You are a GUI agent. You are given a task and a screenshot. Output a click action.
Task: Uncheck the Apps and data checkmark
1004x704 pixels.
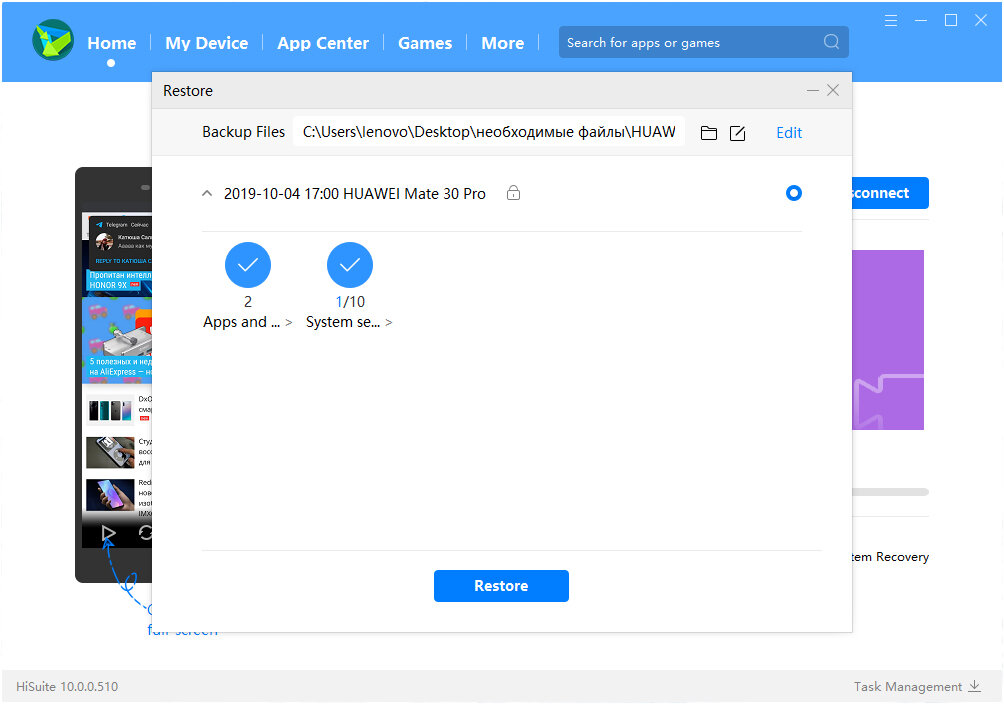(248, 265)
